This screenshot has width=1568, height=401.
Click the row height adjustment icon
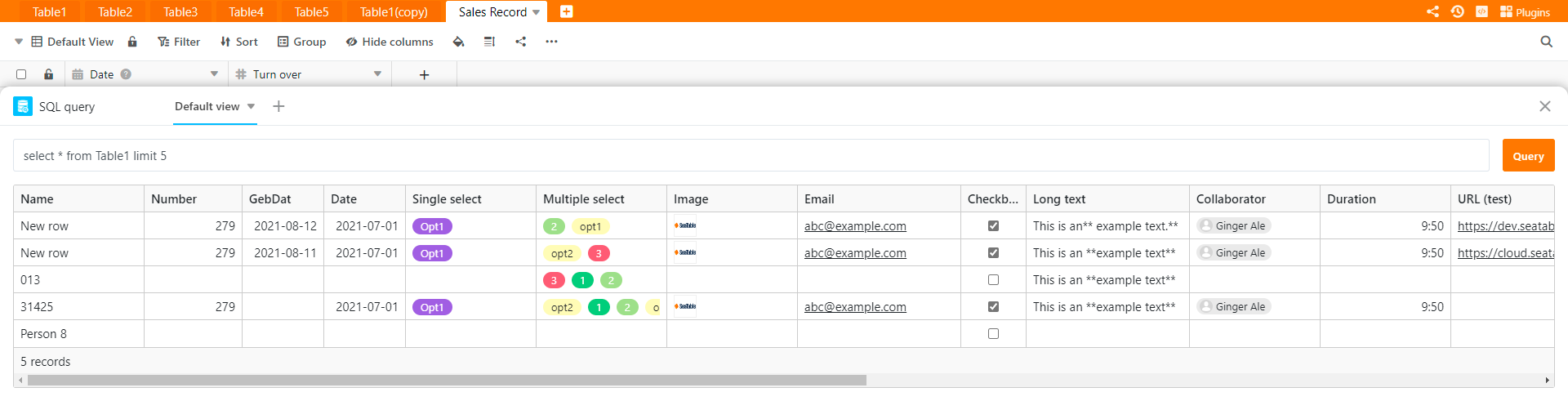point(489,42)
